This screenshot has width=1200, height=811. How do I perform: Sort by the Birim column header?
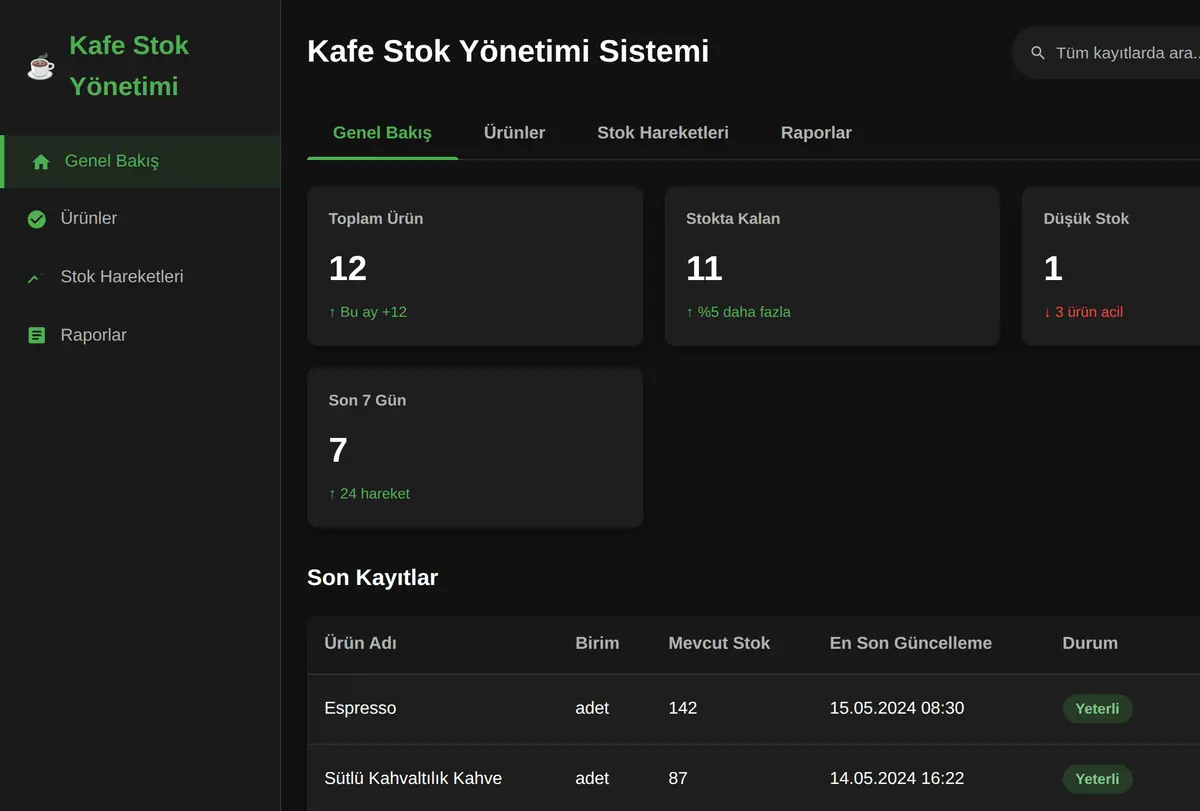pyautogui.click(x=597, y=643)
